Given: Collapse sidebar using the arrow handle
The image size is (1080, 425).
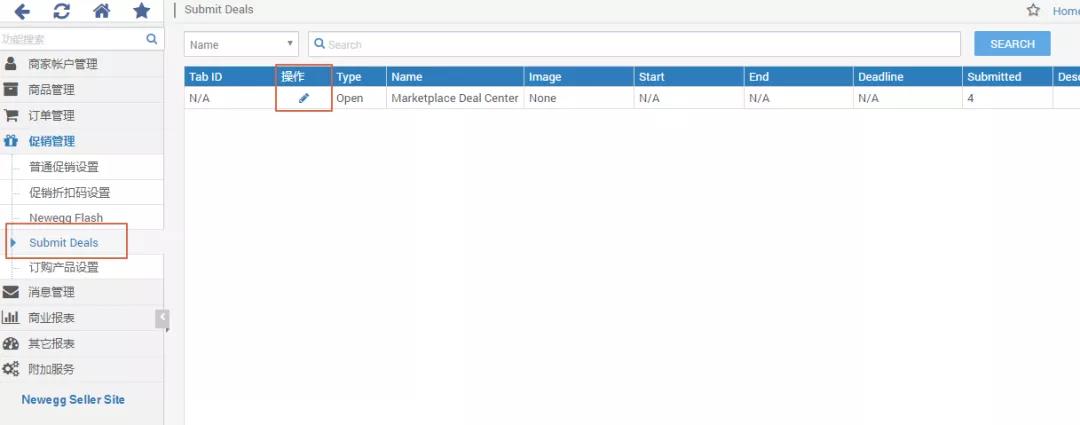Looking at the screenshot, I should click(162, 318).
